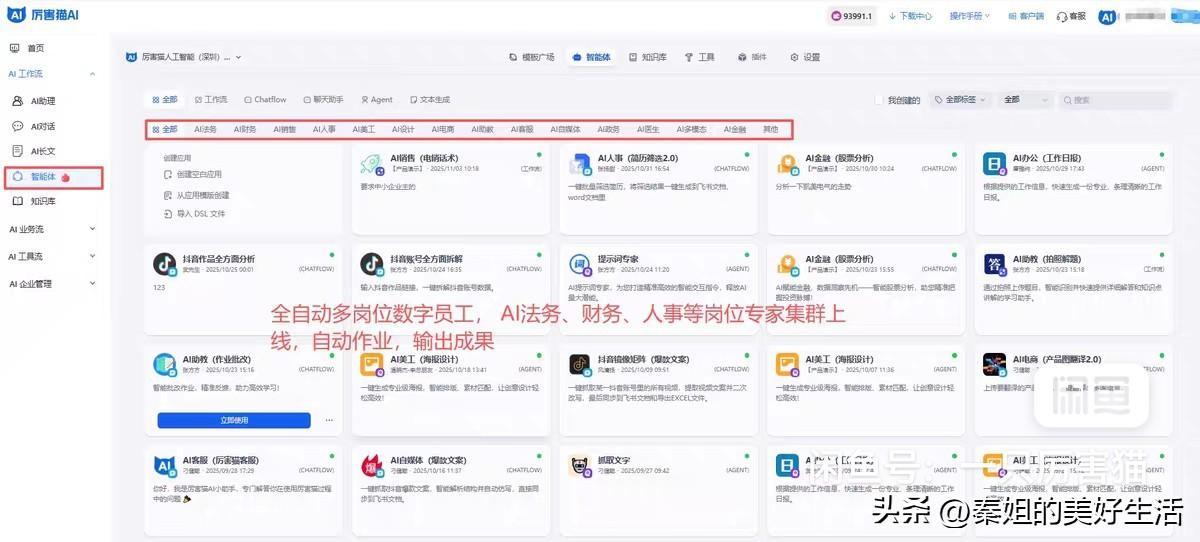Open the 全部 dropdown beside the search box
The image size is (1200, 542).
(1024, 100)
